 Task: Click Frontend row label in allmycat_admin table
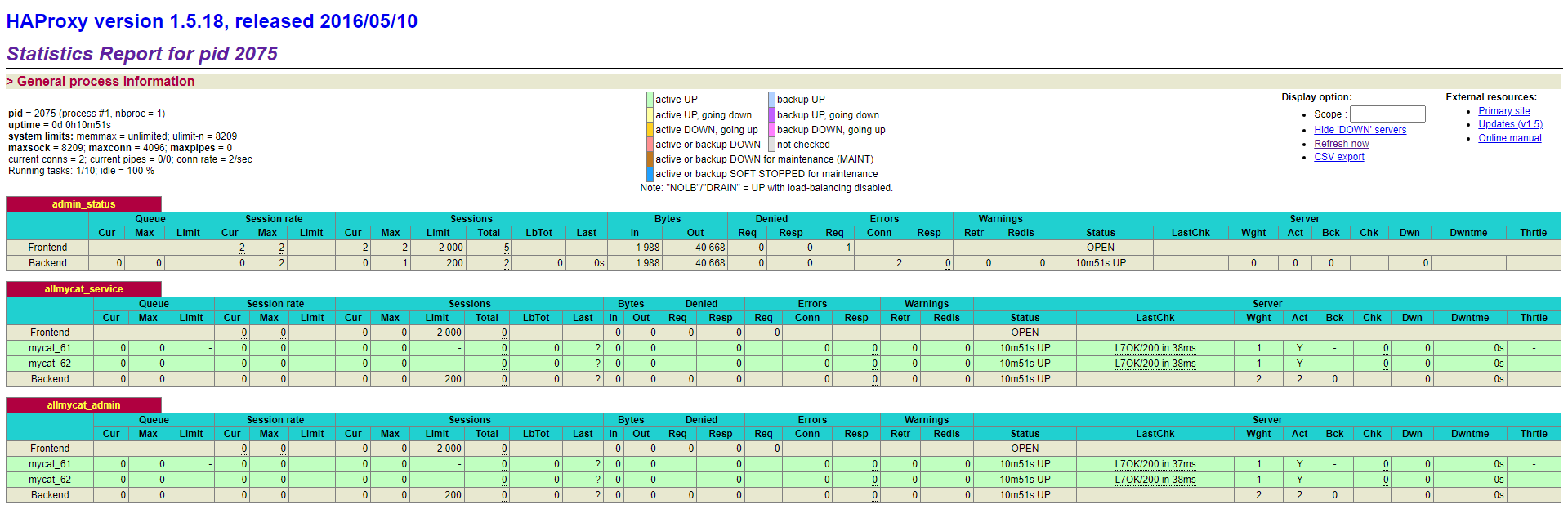(50, 449)
